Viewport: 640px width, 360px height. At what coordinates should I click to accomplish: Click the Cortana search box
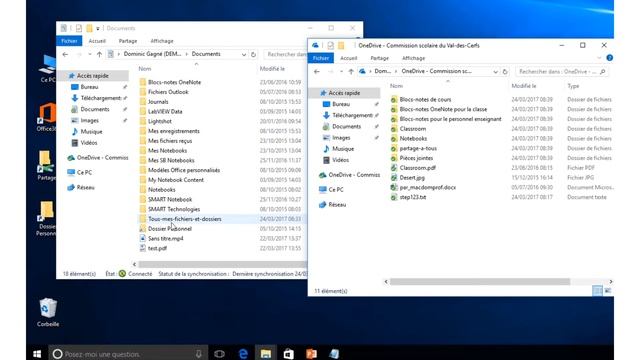pos(128,353)
